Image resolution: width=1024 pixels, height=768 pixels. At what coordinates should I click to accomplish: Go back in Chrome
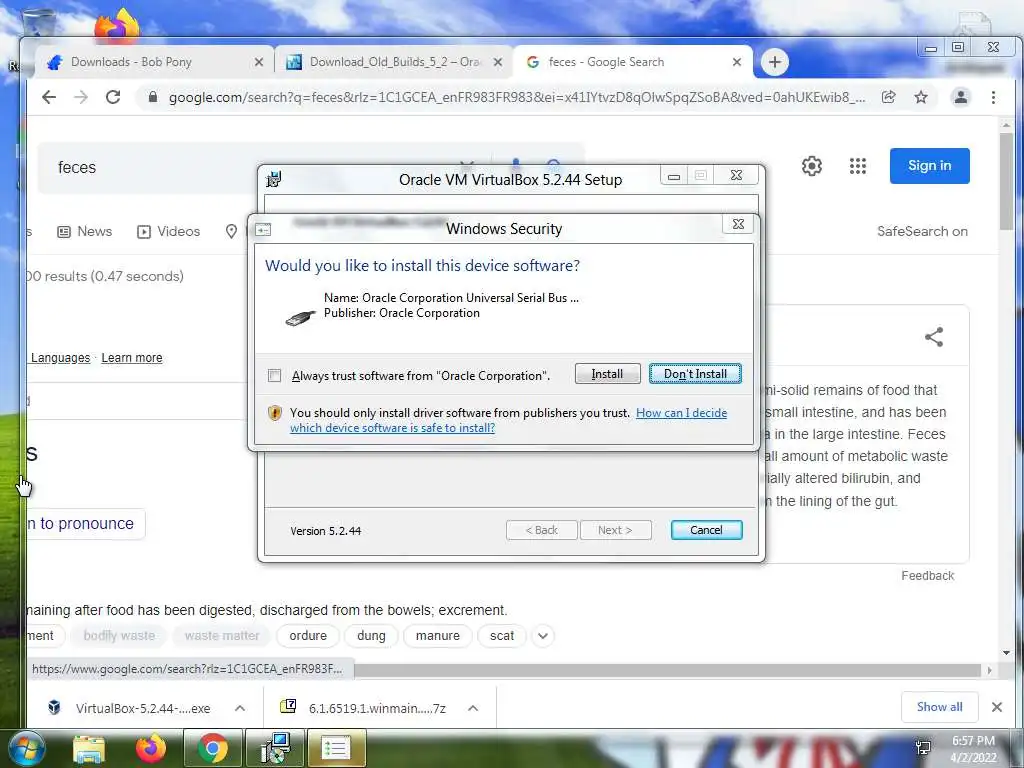[x=49, y=97]
